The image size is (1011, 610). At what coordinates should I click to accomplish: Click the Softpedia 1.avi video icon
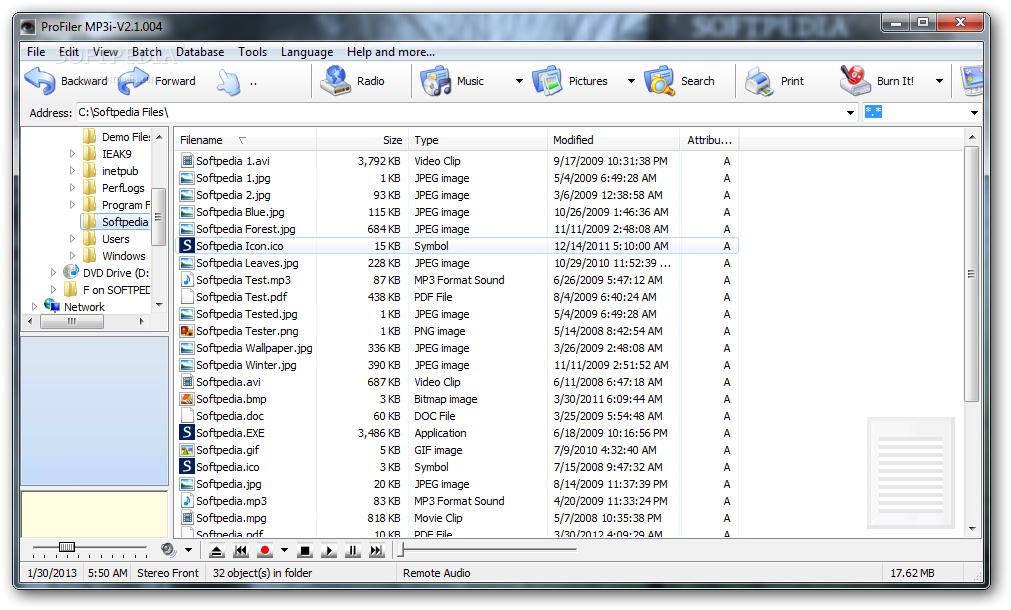point(187,161)
